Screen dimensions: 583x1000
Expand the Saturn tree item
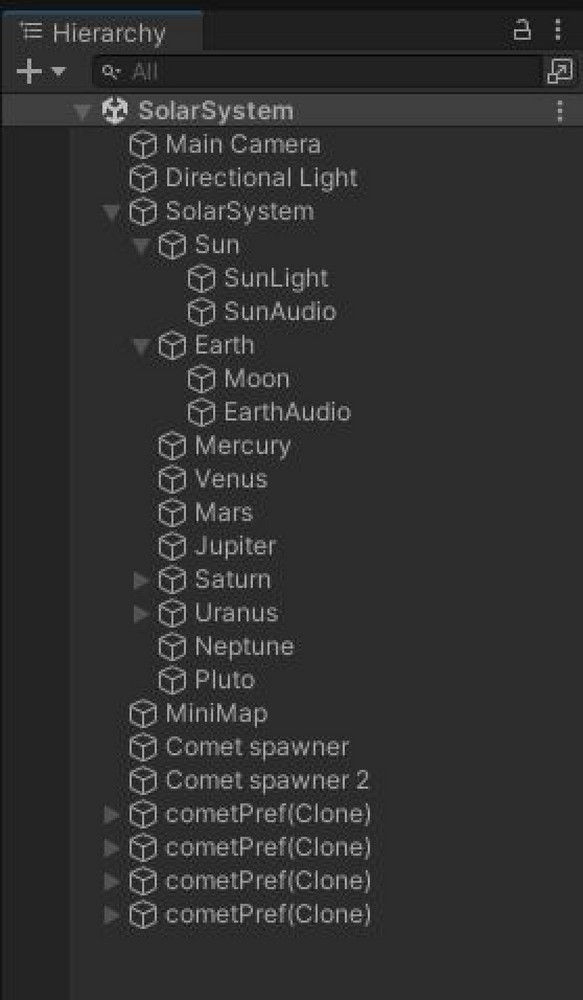[x=139, y=580]
